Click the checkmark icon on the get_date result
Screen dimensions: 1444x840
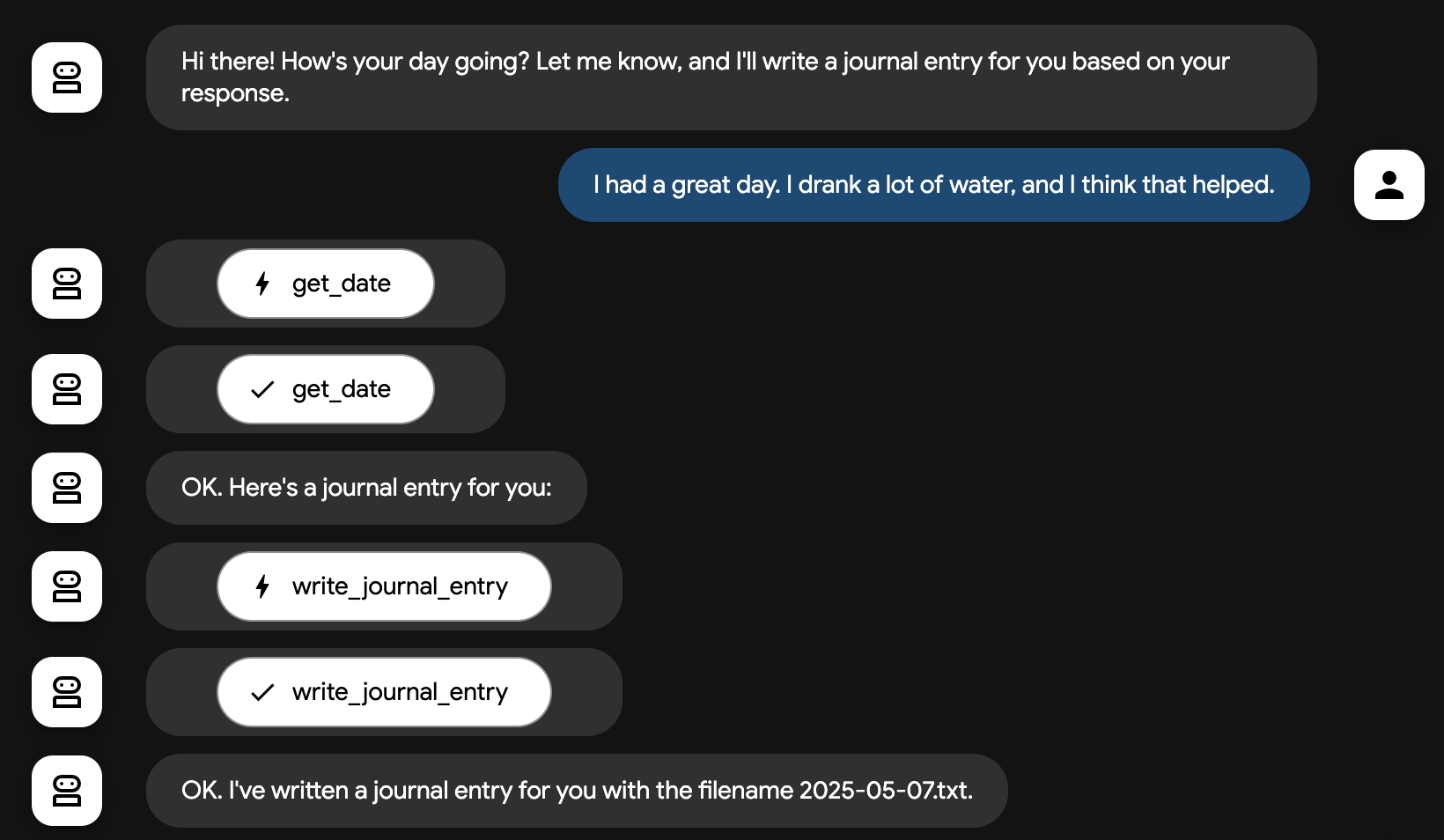262,389
